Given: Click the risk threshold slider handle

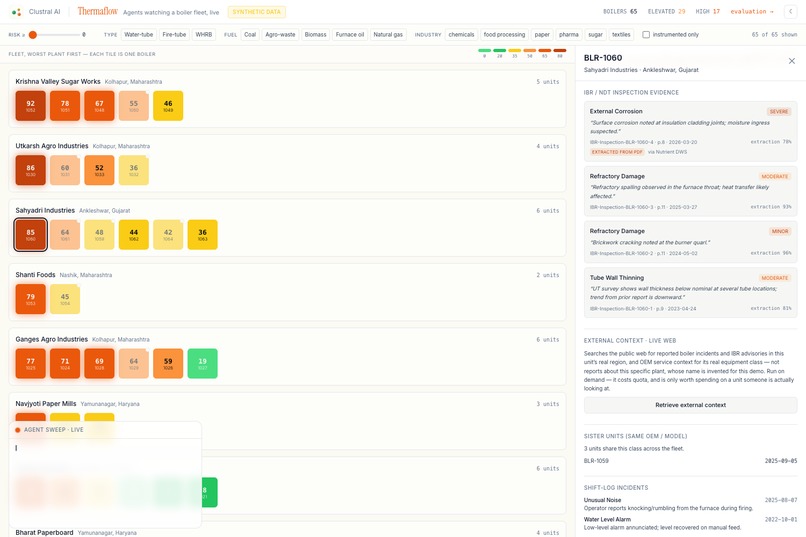Looking at the screenshot, I should tap(33, 35).
